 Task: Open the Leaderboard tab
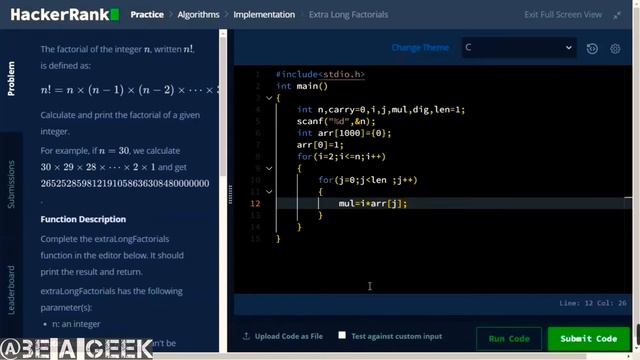[x=11, y=290]
